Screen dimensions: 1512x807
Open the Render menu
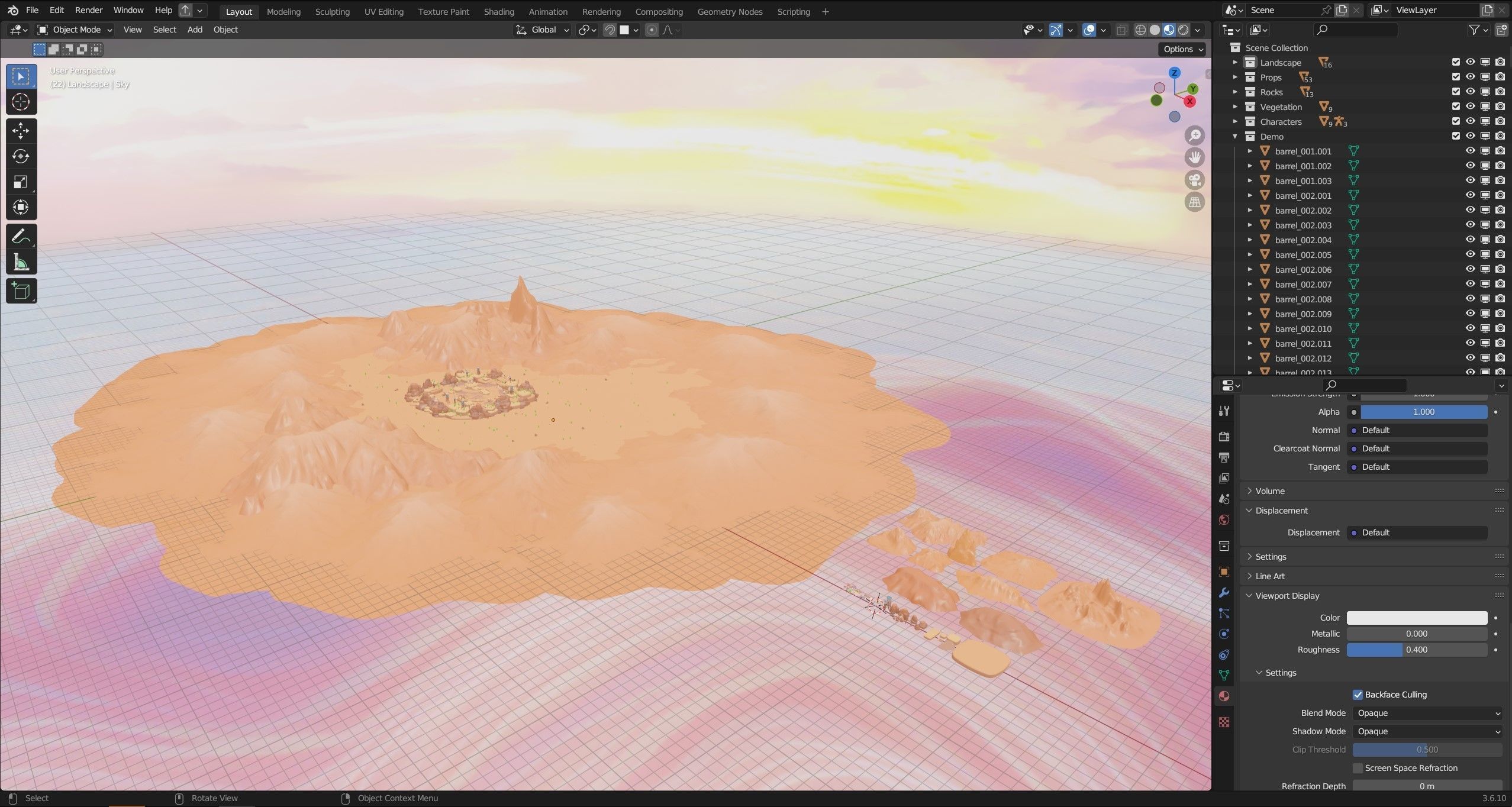(x=89, y=10)
